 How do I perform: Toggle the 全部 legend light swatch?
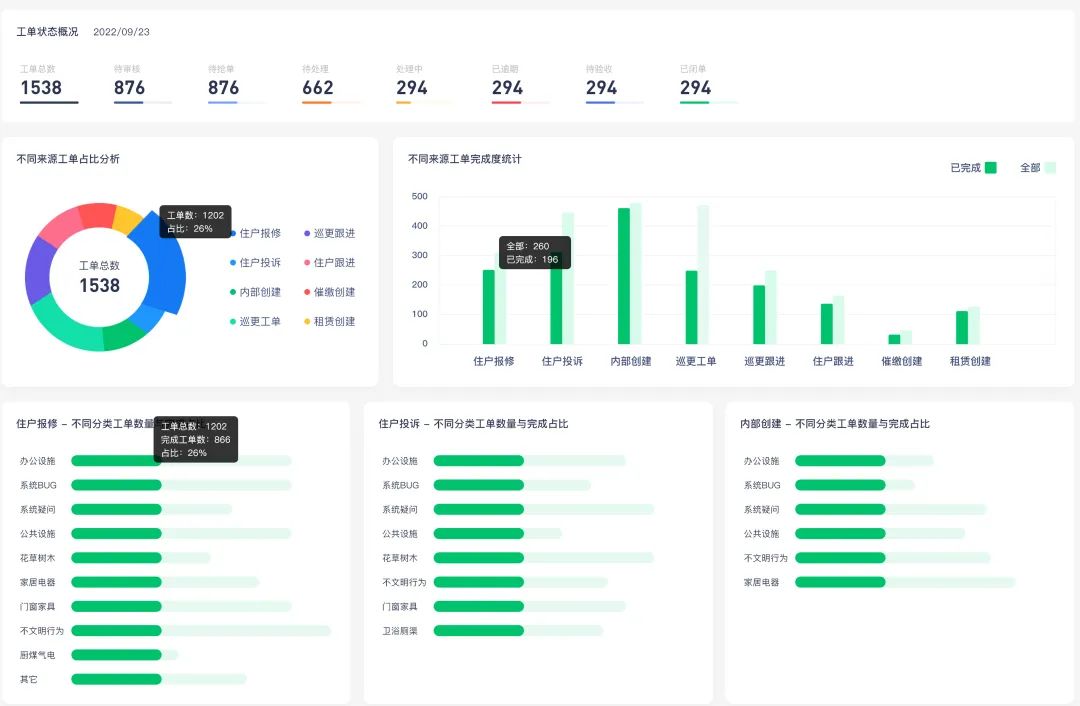coord(1050,167)
